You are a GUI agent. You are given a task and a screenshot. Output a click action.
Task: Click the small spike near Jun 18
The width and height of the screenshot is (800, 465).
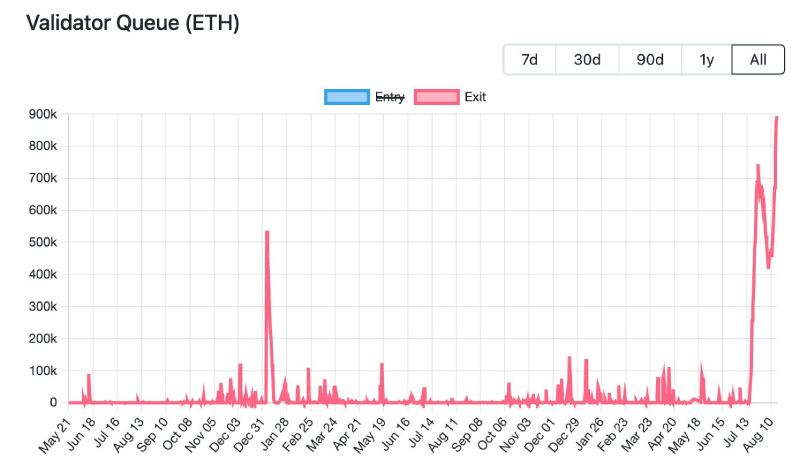pyautogui.click(x=89, y=375)
